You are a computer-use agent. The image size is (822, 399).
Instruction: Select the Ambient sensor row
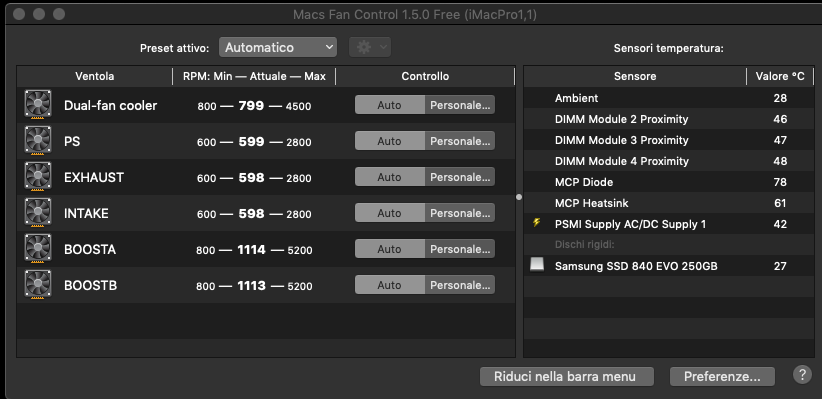pyautogui.click(x=669, y=98)
